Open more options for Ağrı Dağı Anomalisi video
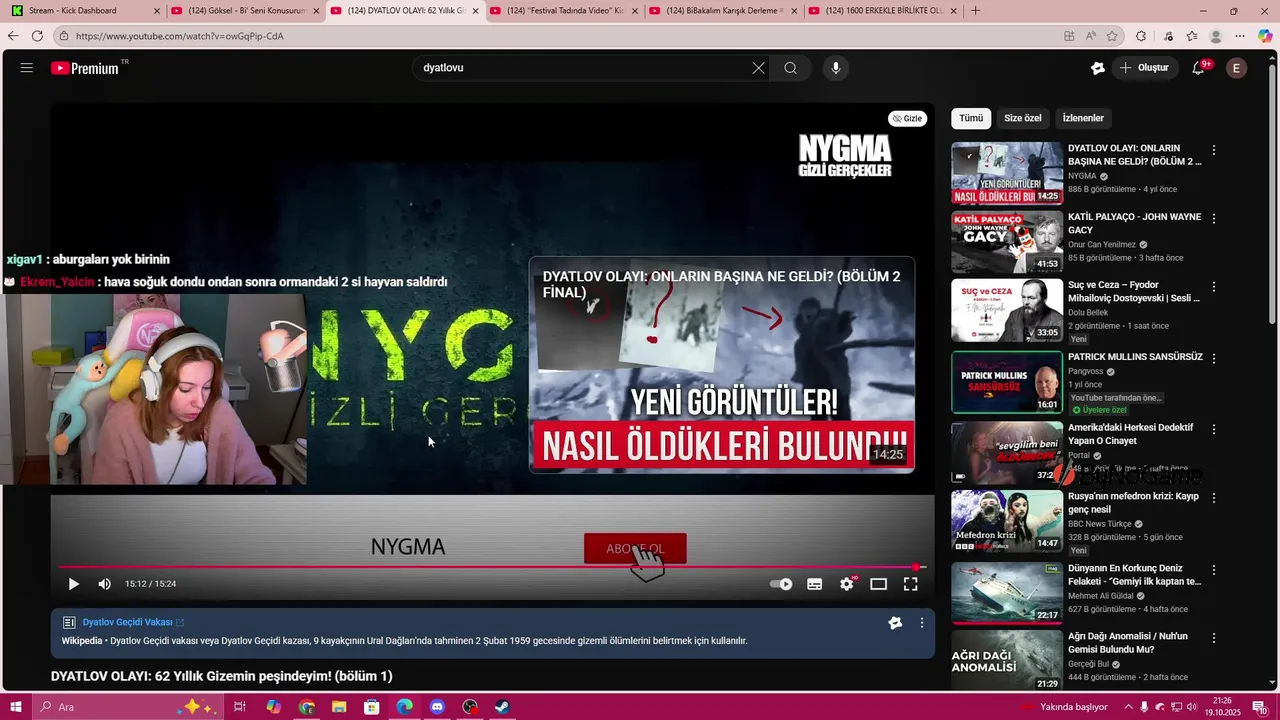The width and height of the screenshot is (1280, 720). pos(1214,638)
